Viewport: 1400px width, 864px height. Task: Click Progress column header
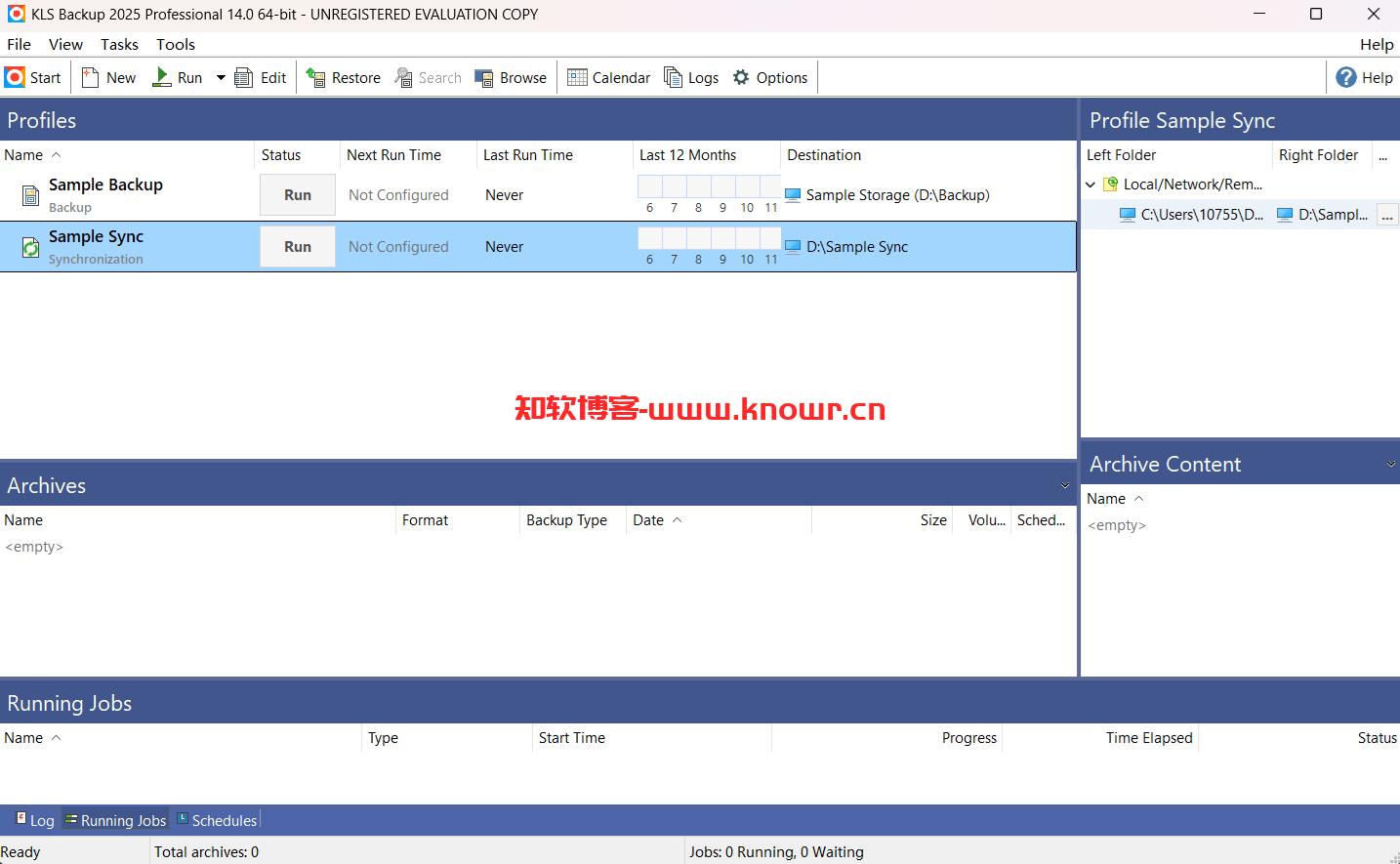(886, 738)
